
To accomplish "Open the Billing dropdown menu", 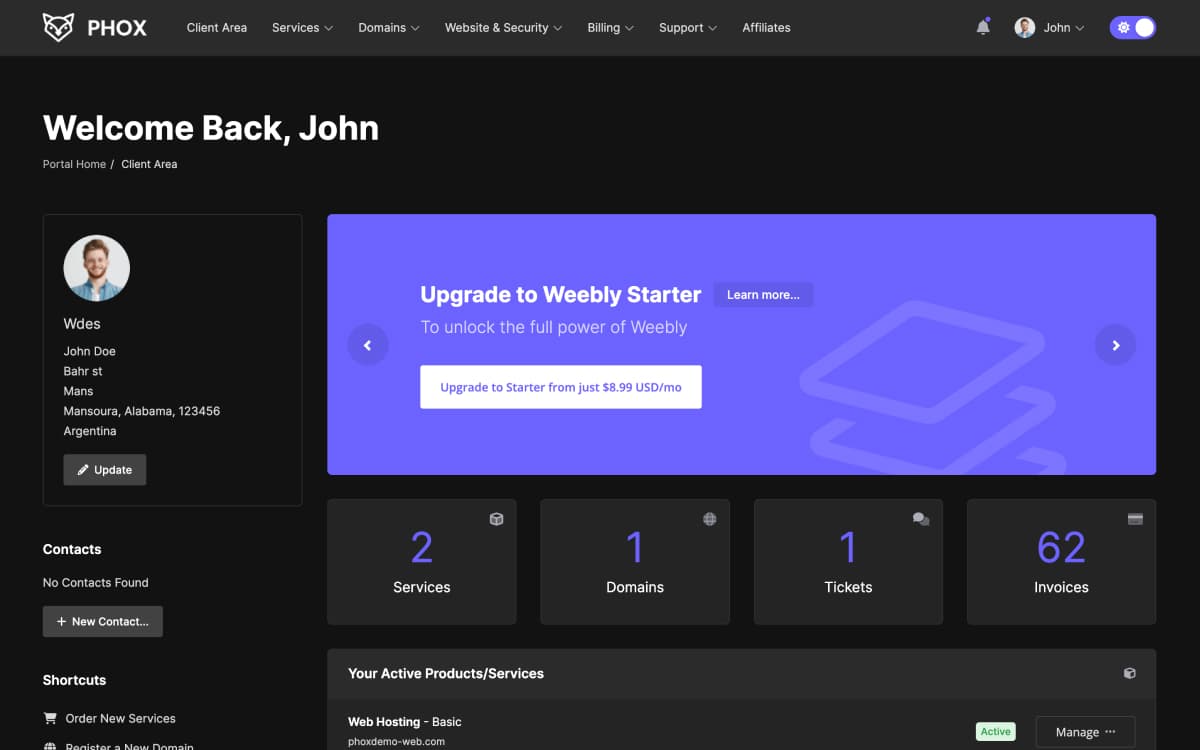I will click(610, 27).
